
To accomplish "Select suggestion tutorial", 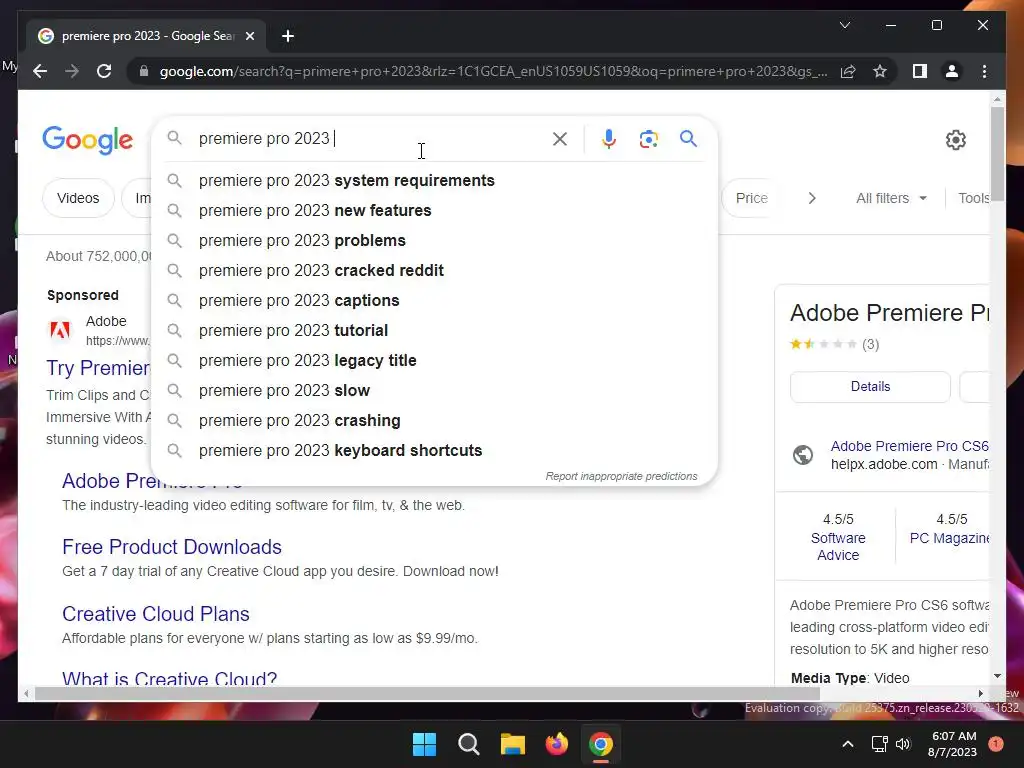I will point(434,330).
